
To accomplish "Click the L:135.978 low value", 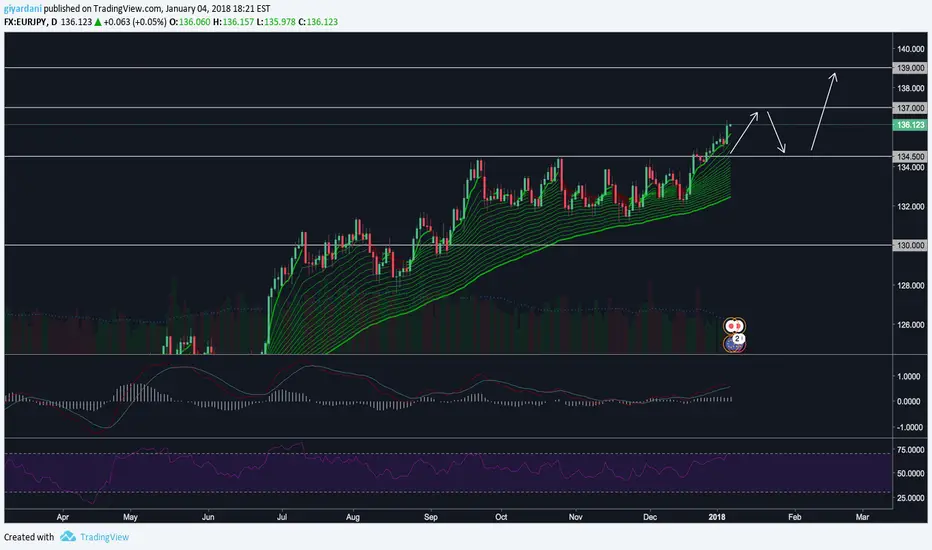I will pyautogui.click(x=276, y=22).
